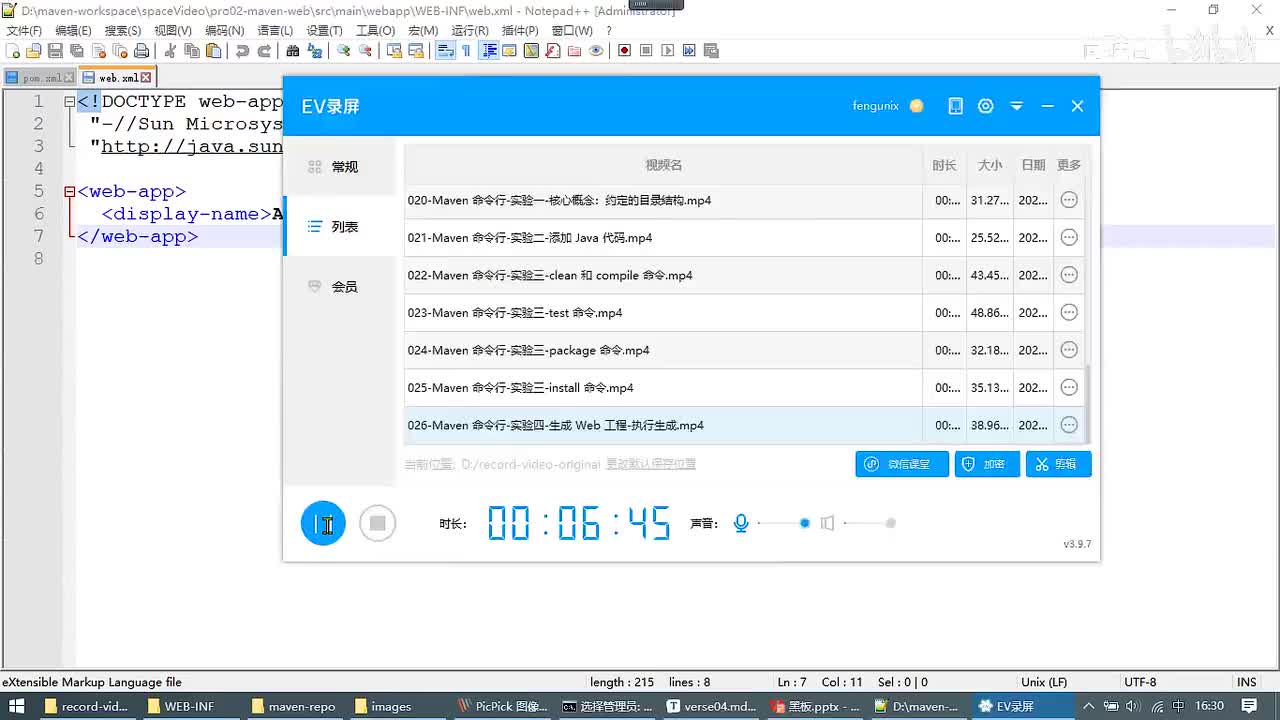Screen dimensions: 1280x720
Task: Open more options for 023-Maven video
Action: 1069,313
